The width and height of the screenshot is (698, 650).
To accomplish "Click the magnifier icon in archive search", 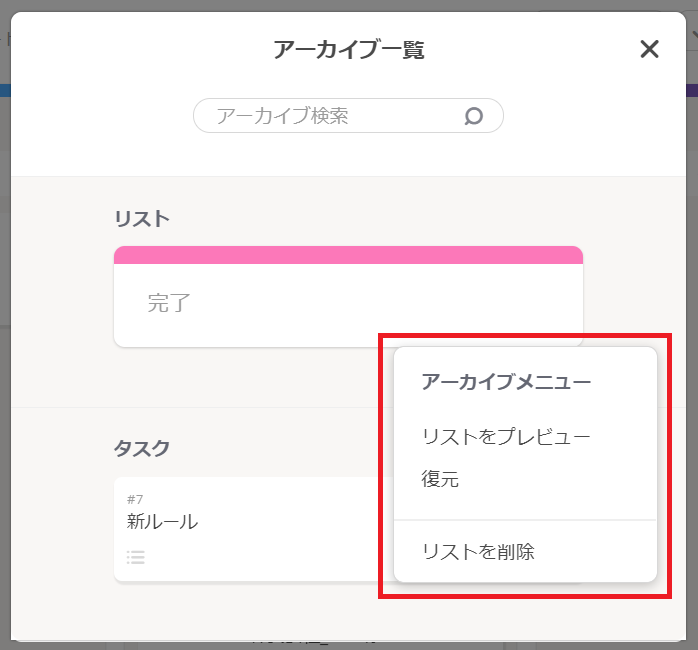I will click(474, 116).
